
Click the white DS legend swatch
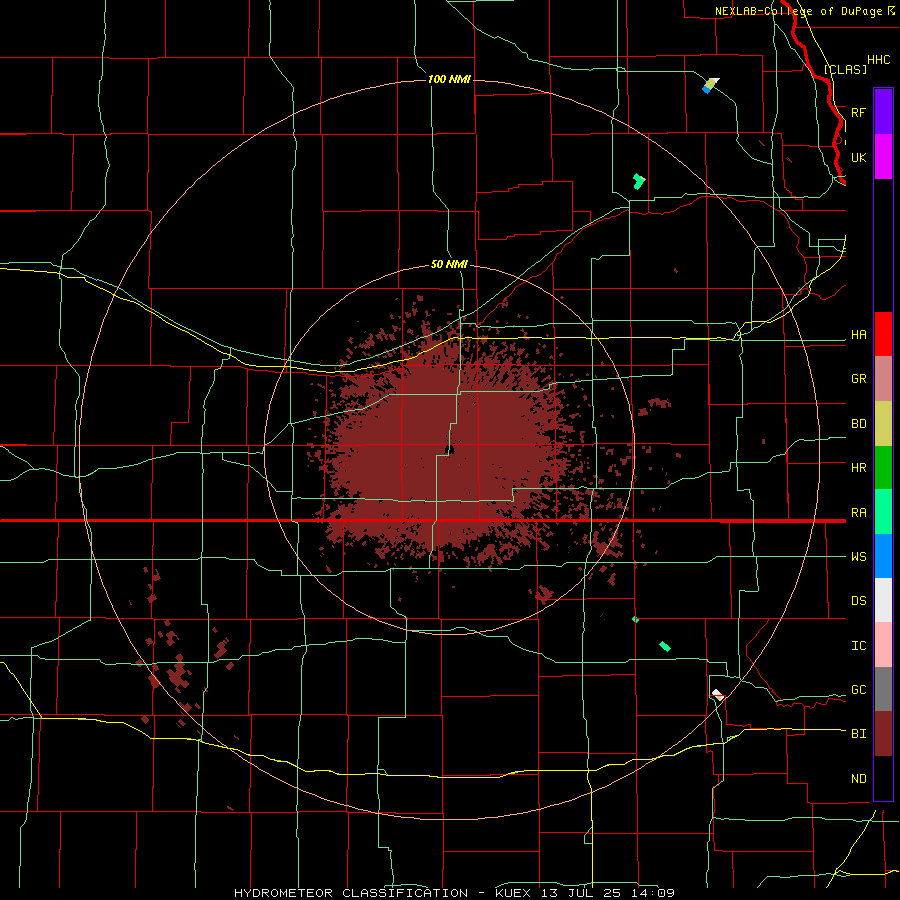(x=883, y=600)
